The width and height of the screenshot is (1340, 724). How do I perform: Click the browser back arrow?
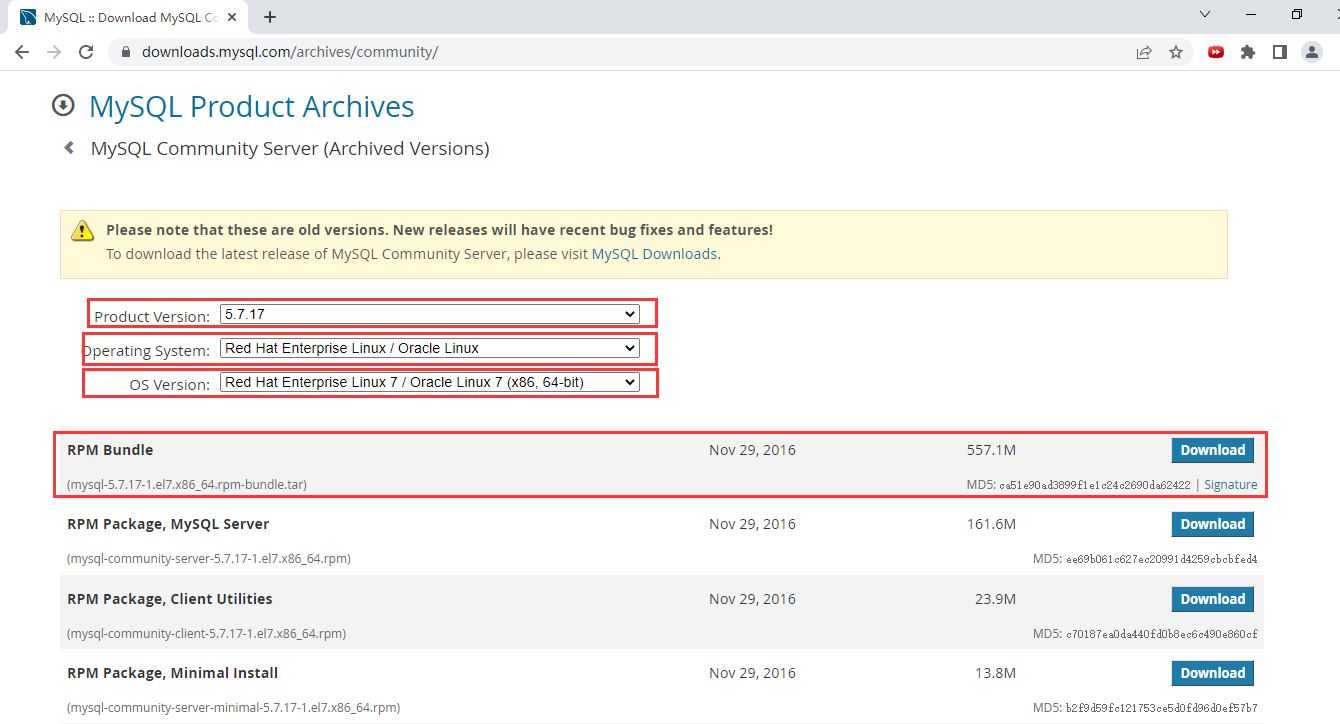[x=22, y=52]
